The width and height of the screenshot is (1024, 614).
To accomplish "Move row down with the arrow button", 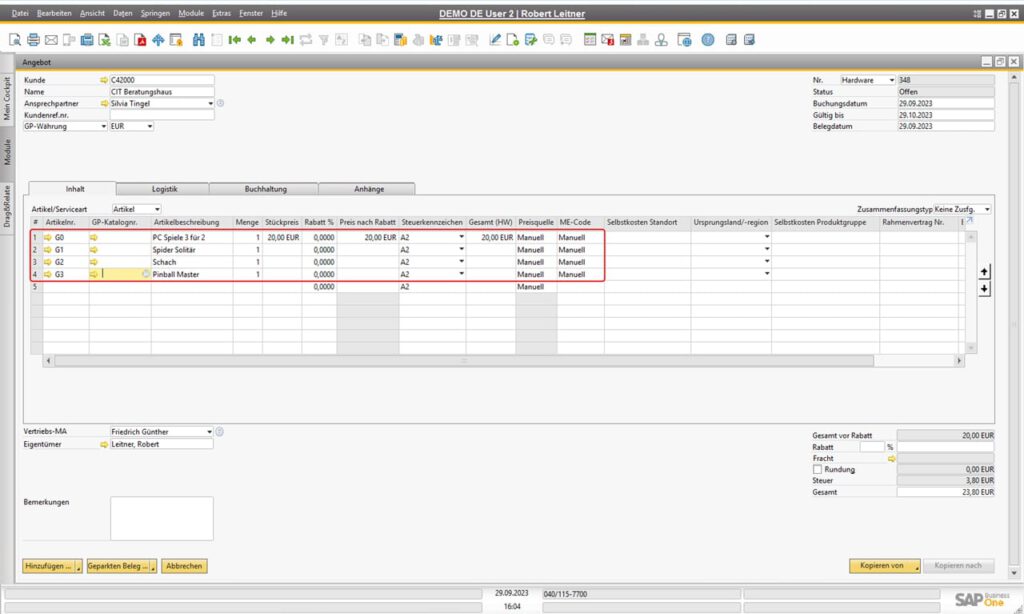I will pos(984,289).
